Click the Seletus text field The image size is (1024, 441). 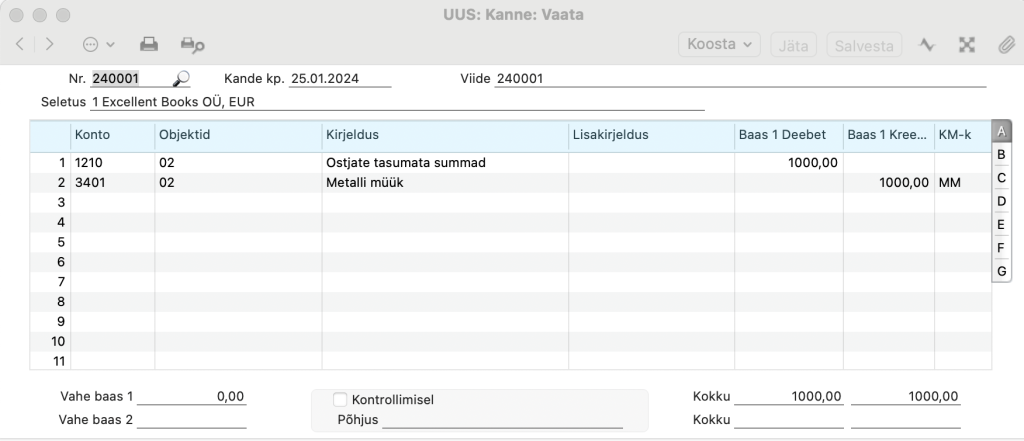398,103
